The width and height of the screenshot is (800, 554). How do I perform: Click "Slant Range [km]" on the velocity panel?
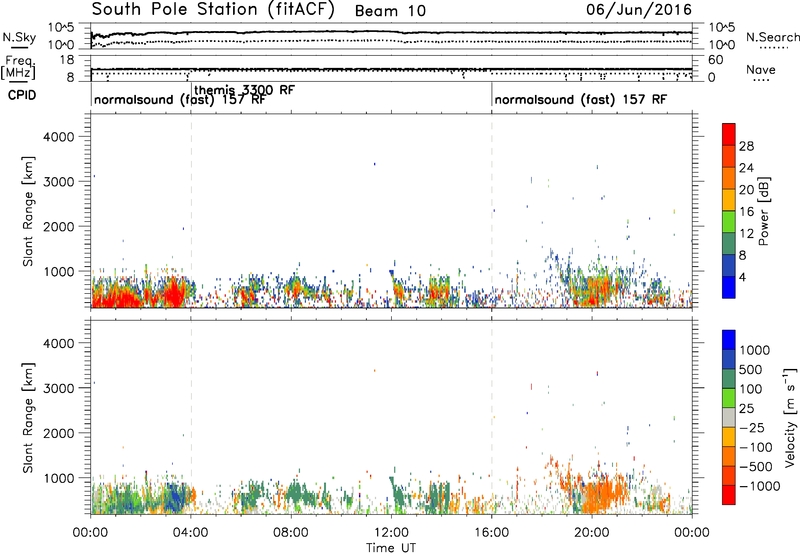tap(28, 417)
